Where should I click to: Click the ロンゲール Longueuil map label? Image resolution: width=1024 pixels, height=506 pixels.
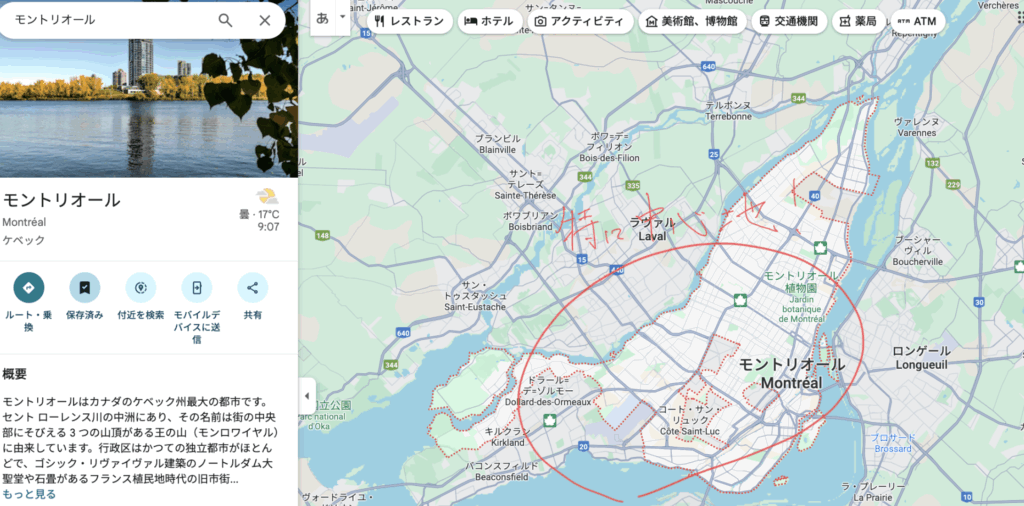921,358
